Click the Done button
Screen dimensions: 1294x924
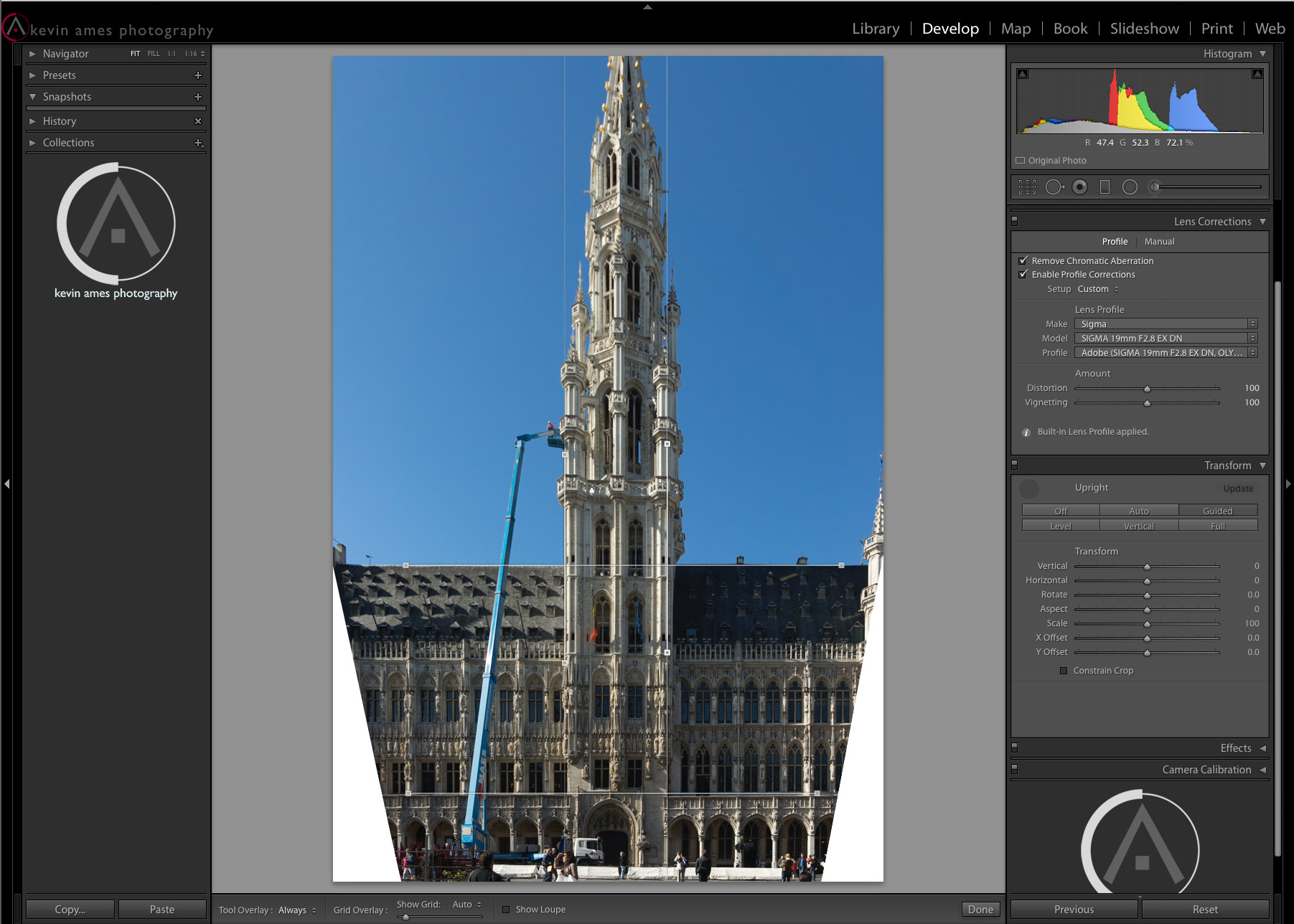(x=980, y=910)
